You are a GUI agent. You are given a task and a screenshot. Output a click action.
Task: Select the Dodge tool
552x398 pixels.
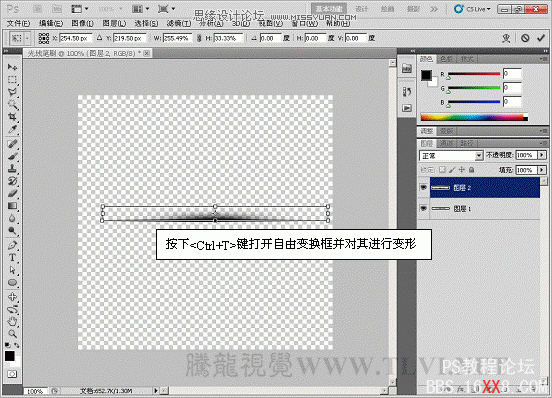coord(12,231)
